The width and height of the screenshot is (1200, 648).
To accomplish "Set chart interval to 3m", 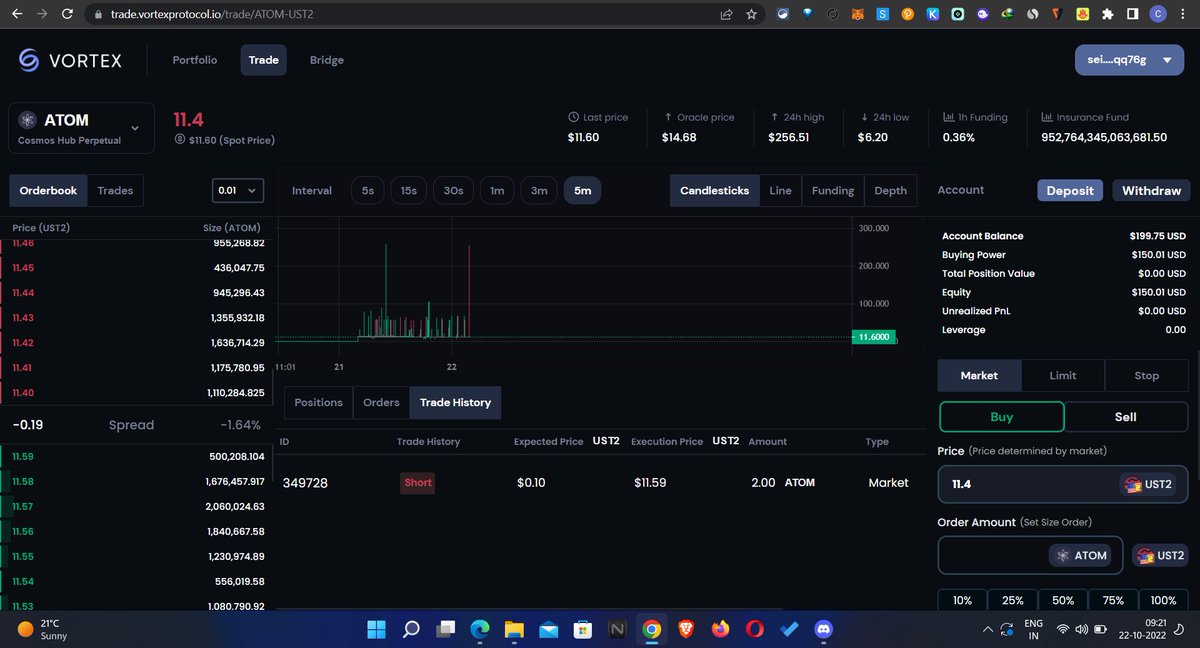I will (539, 190).
